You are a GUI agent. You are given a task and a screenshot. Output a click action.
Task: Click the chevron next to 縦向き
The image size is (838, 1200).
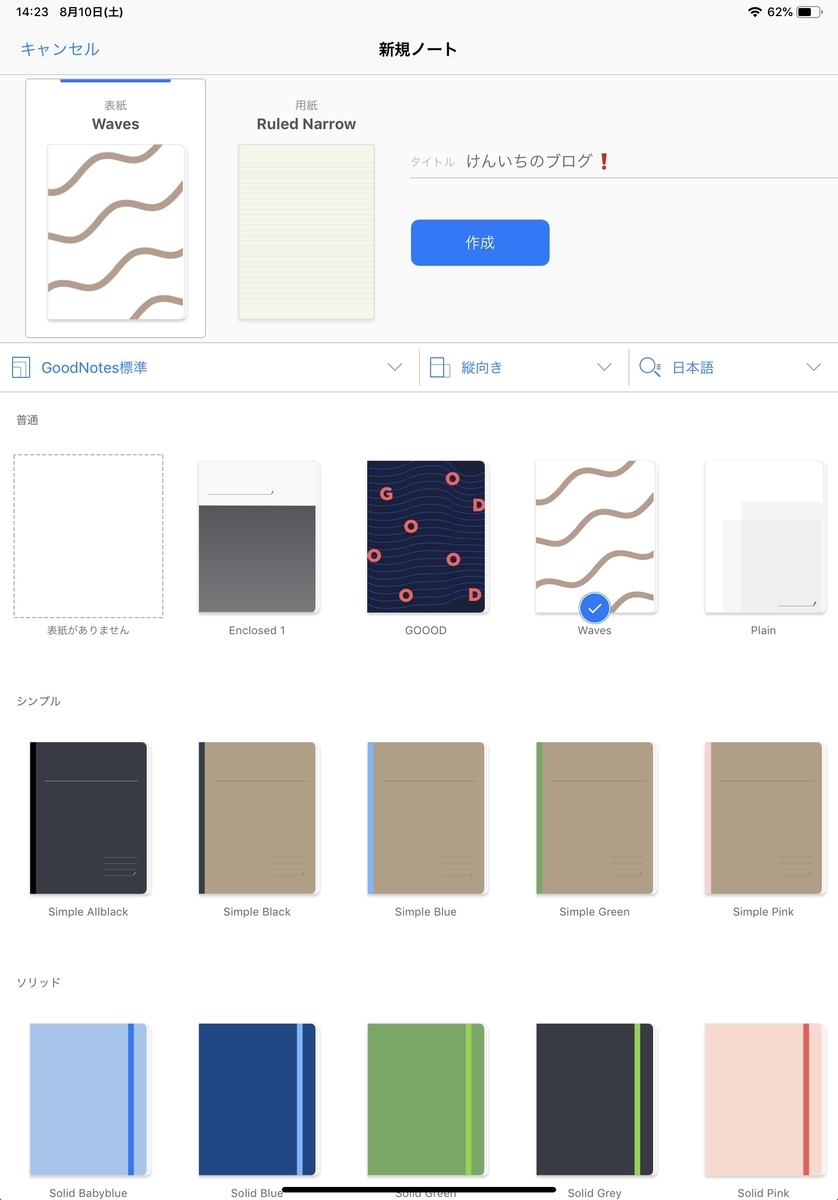[604, 367]
